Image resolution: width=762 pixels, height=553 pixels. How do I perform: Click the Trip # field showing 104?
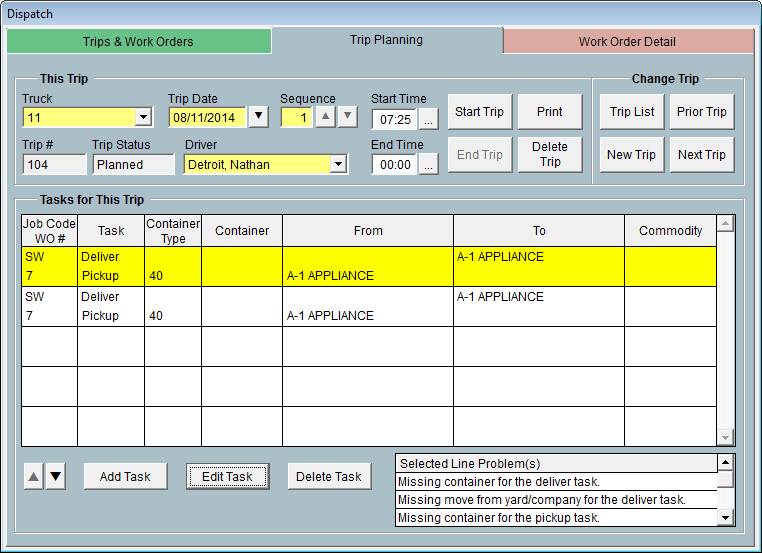point(54,164)
